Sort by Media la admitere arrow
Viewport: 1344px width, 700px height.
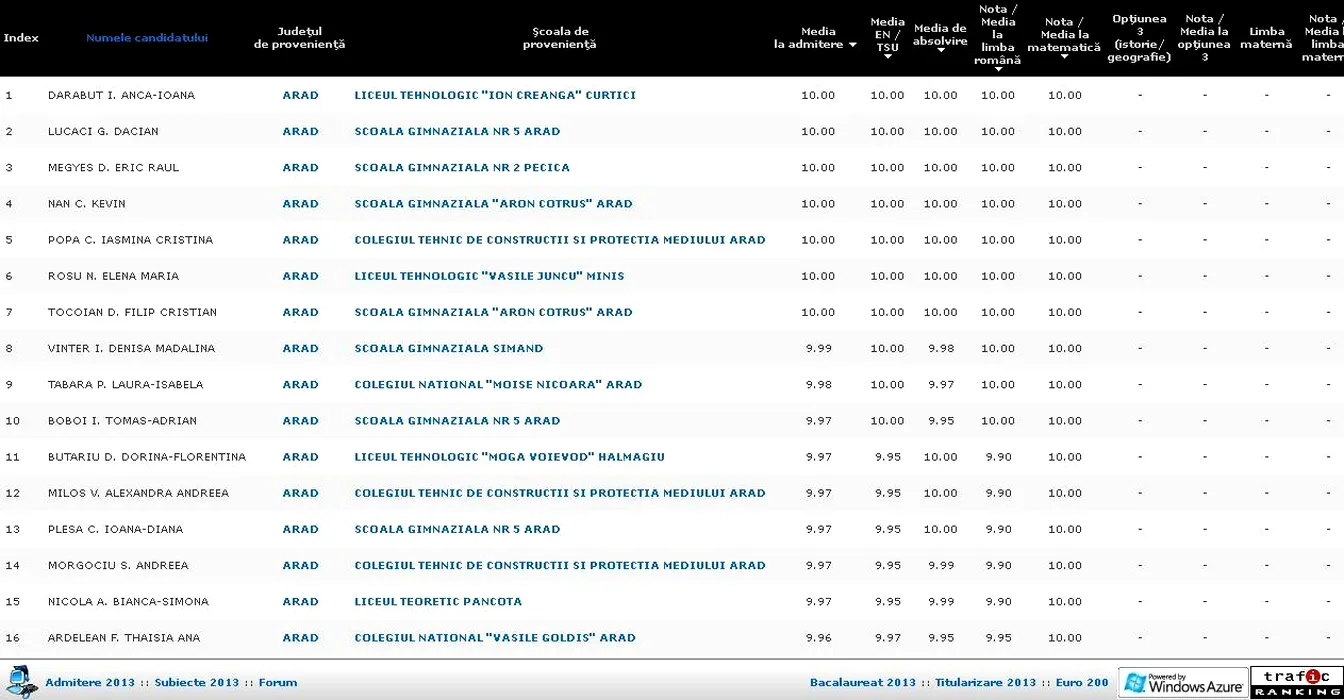(x=853, y=45)
